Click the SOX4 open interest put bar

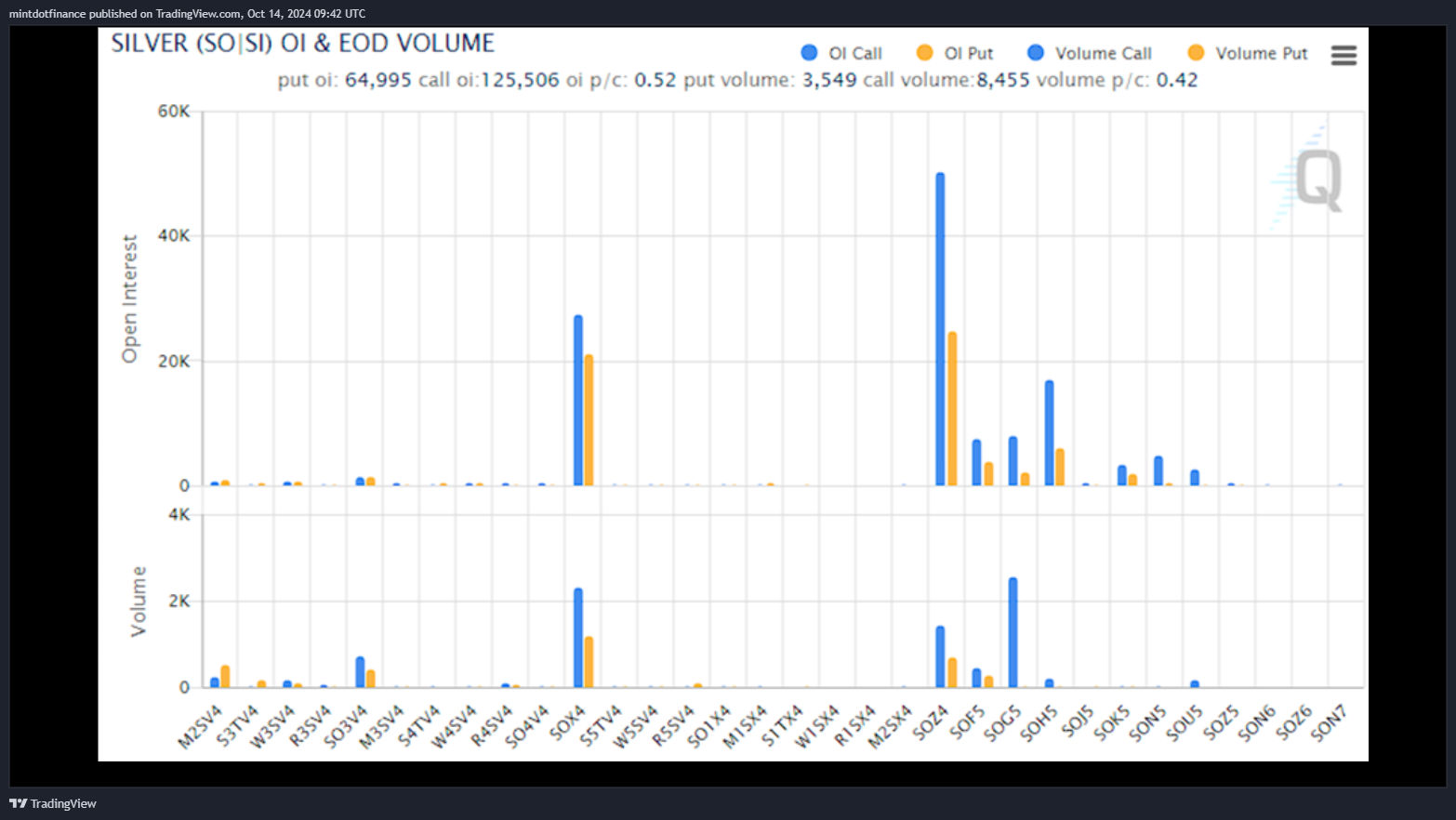[x=589, y=419]
